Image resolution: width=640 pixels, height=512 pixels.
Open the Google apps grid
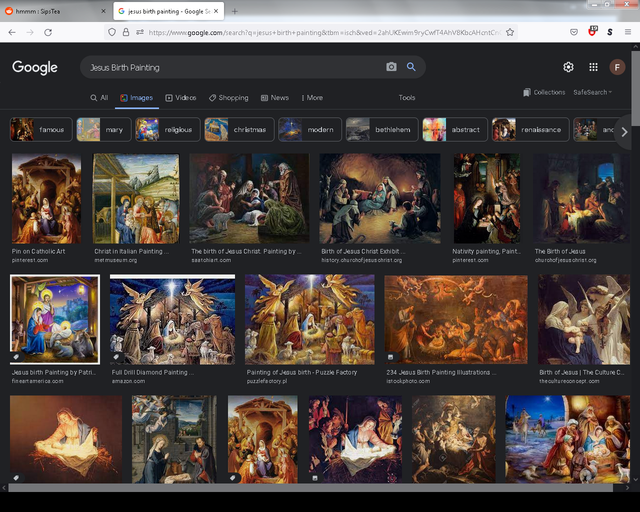(593, 67)
